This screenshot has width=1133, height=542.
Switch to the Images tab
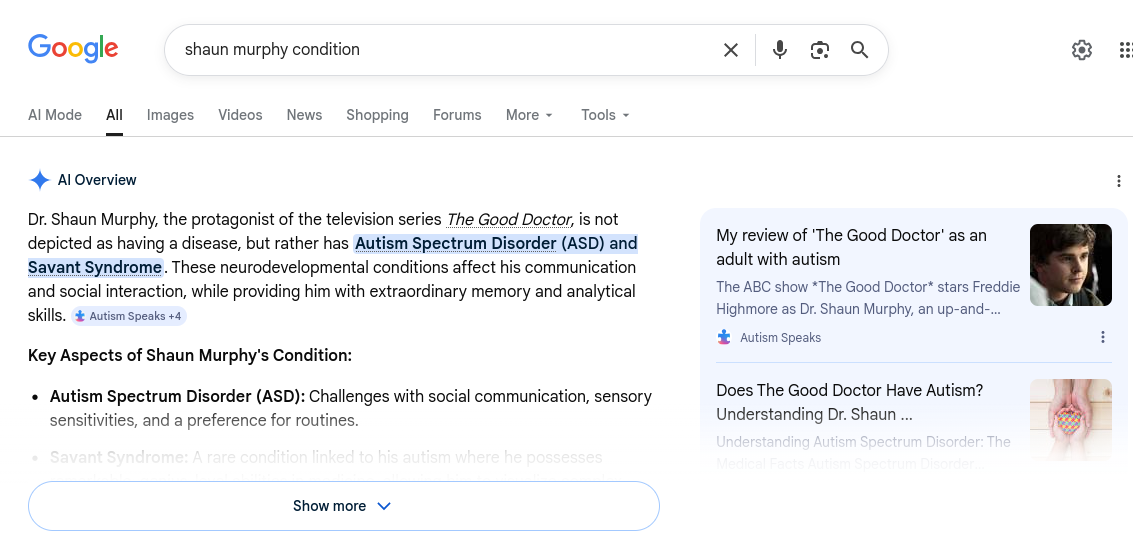(x=170, y=115)
